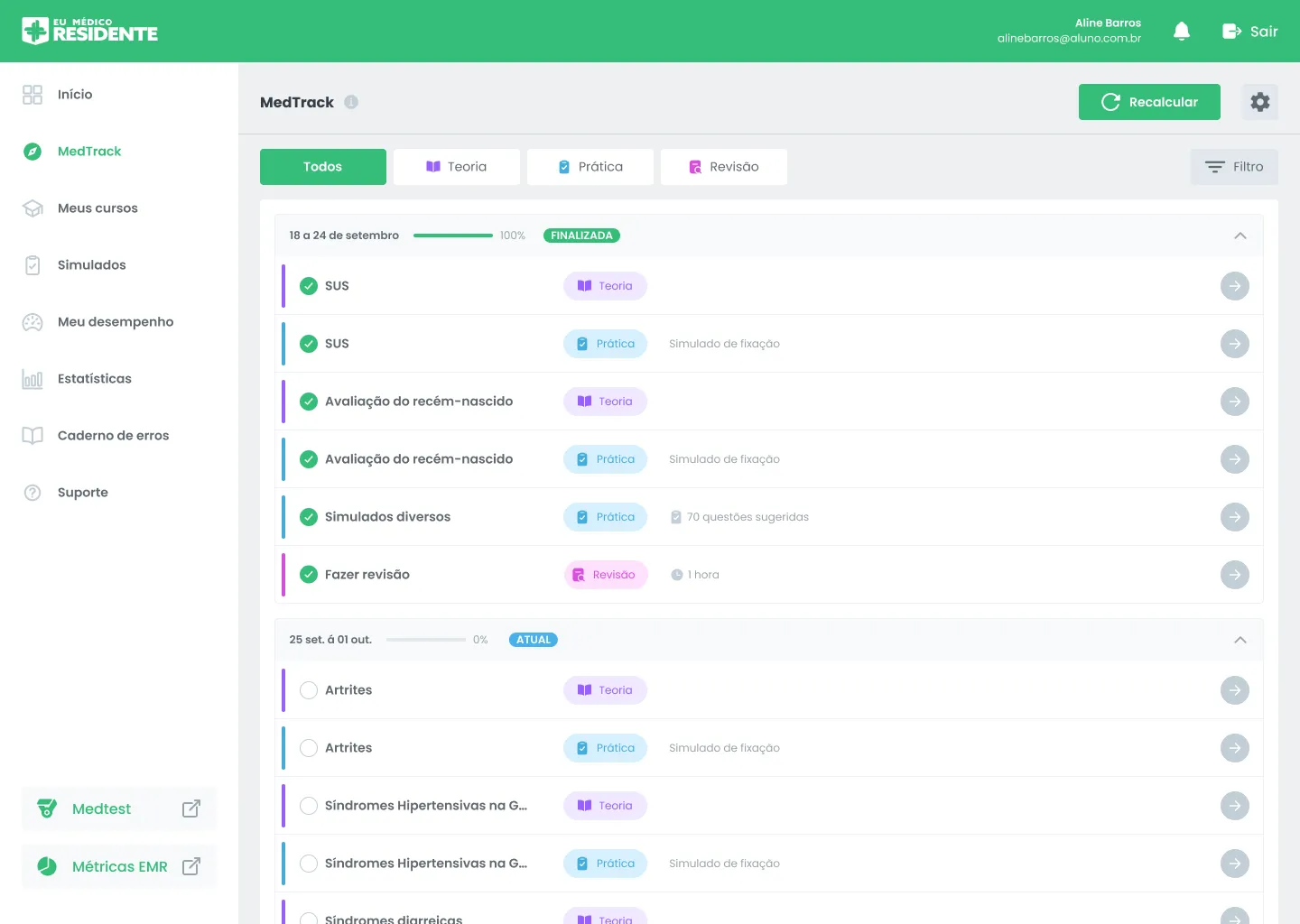Click '70 questões sugeridas' text

(x=747, y=517)
